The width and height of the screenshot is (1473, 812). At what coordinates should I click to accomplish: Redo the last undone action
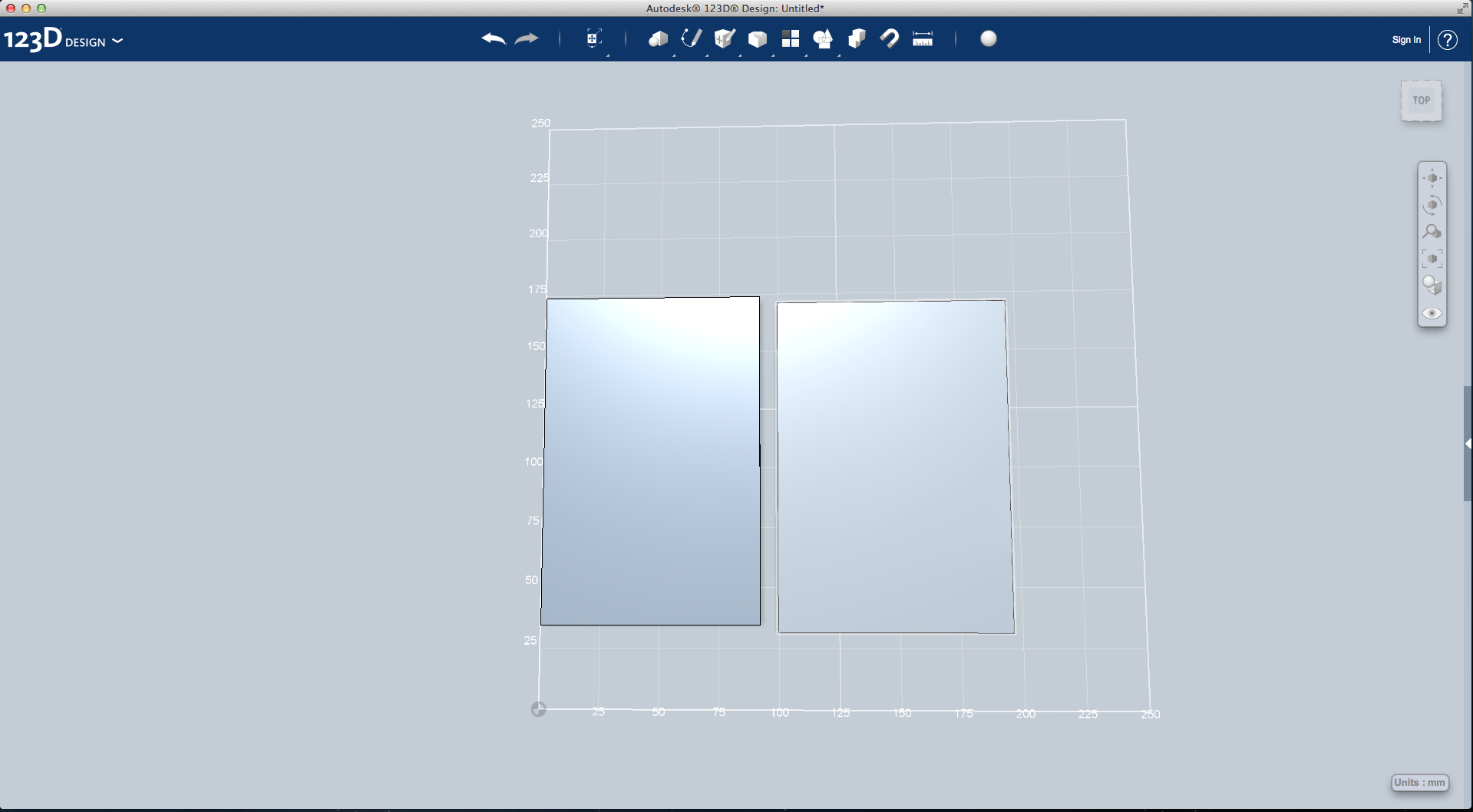527,38
